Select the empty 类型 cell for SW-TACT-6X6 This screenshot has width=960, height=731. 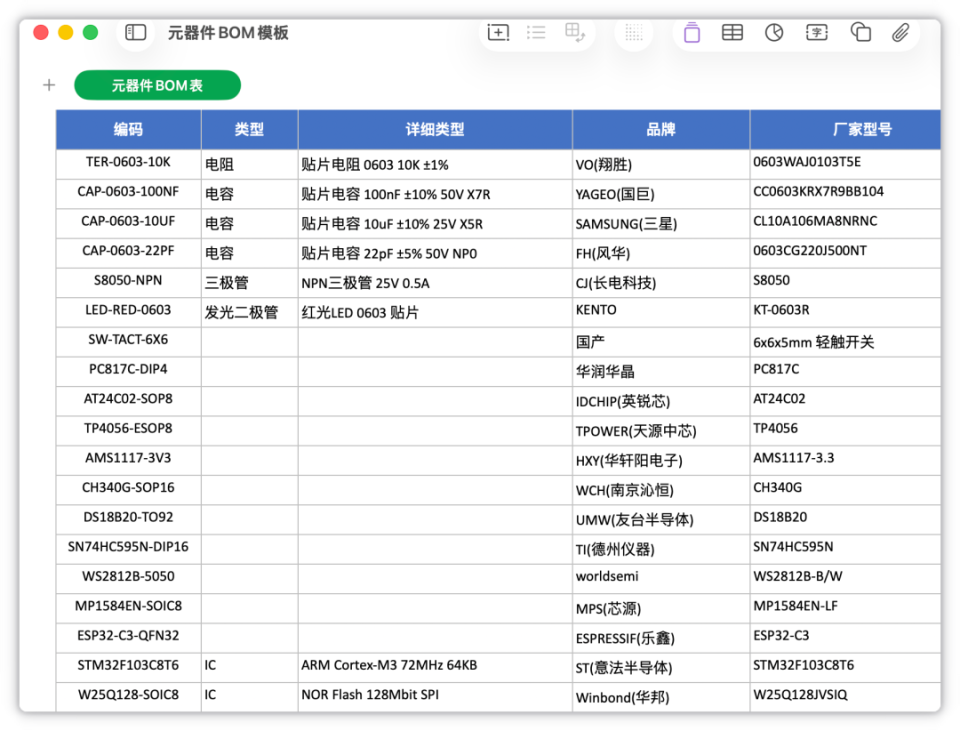click(250, 342)
